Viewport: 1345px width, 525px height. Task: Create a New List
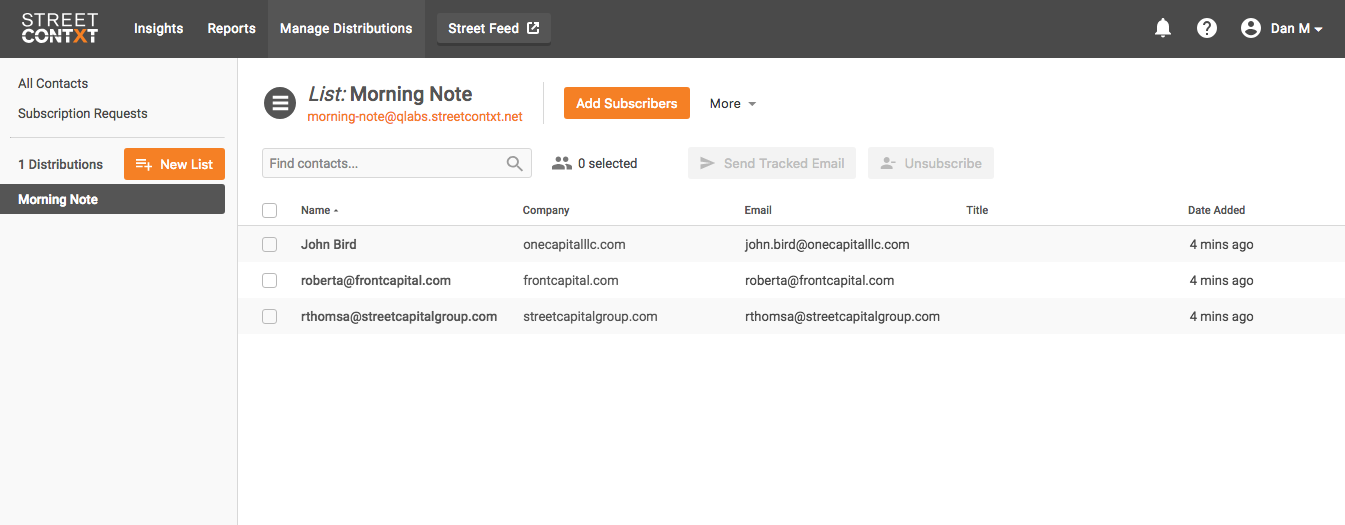(x=174, y=164)
